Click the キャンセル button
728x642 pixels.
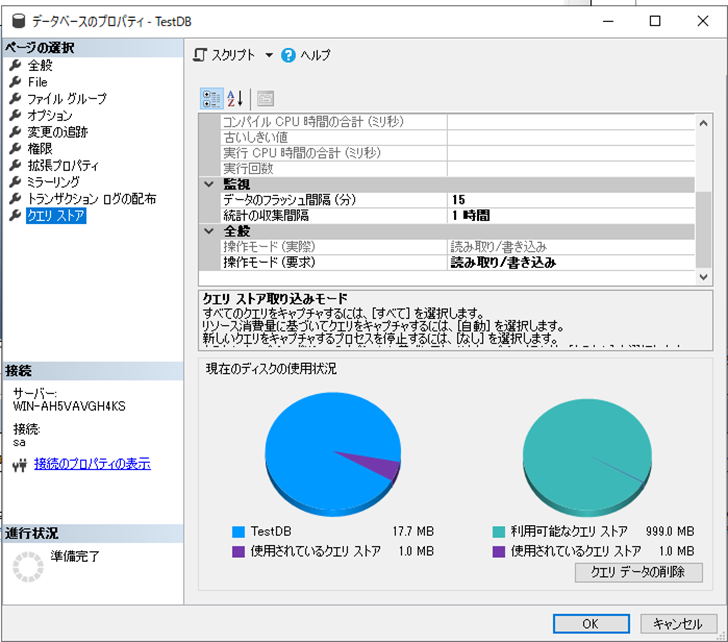(x=677, y=624)
